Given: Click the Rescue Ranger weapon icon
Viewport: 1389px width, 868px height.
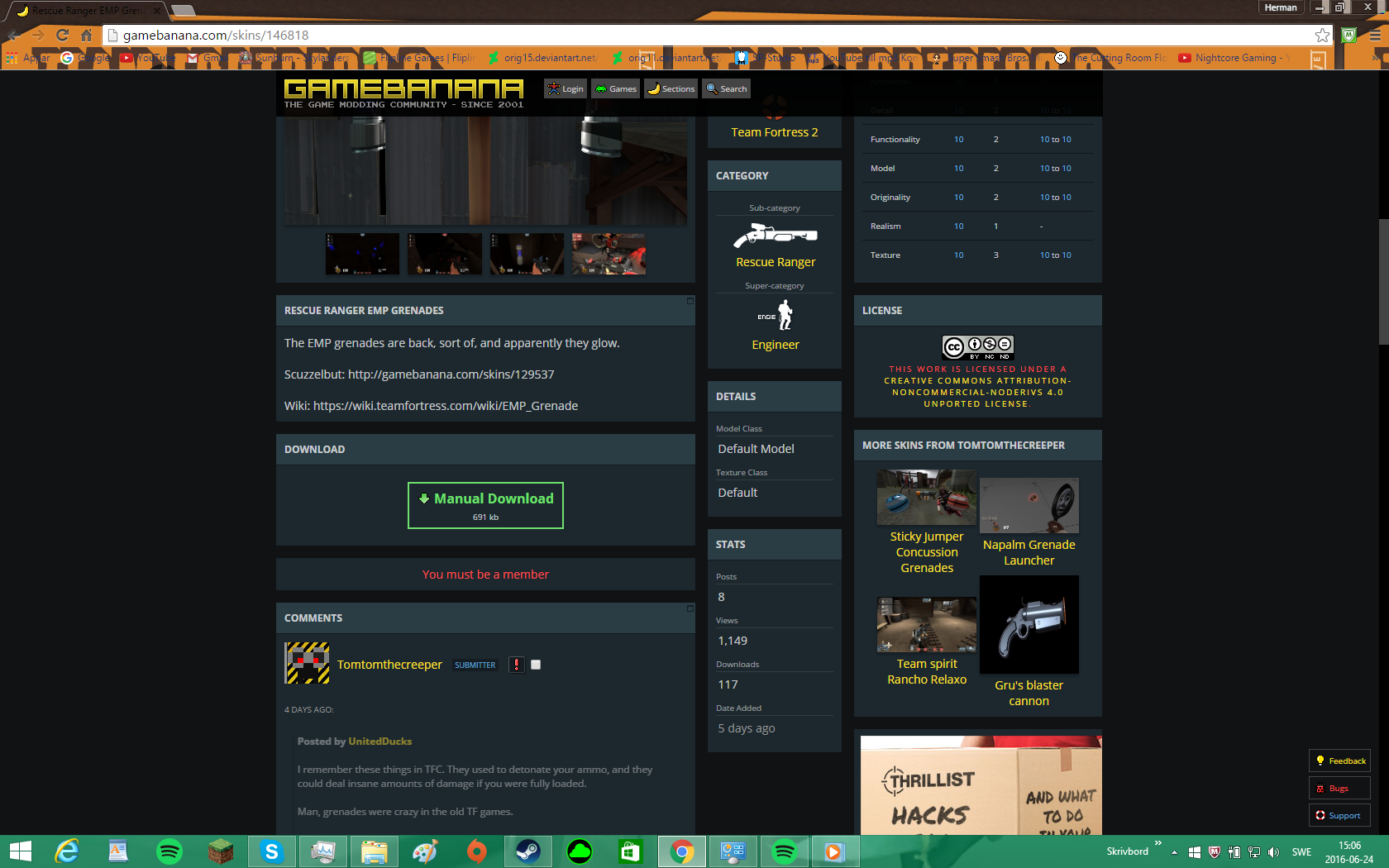Looking at the screenshot, I should coord(776,236).
